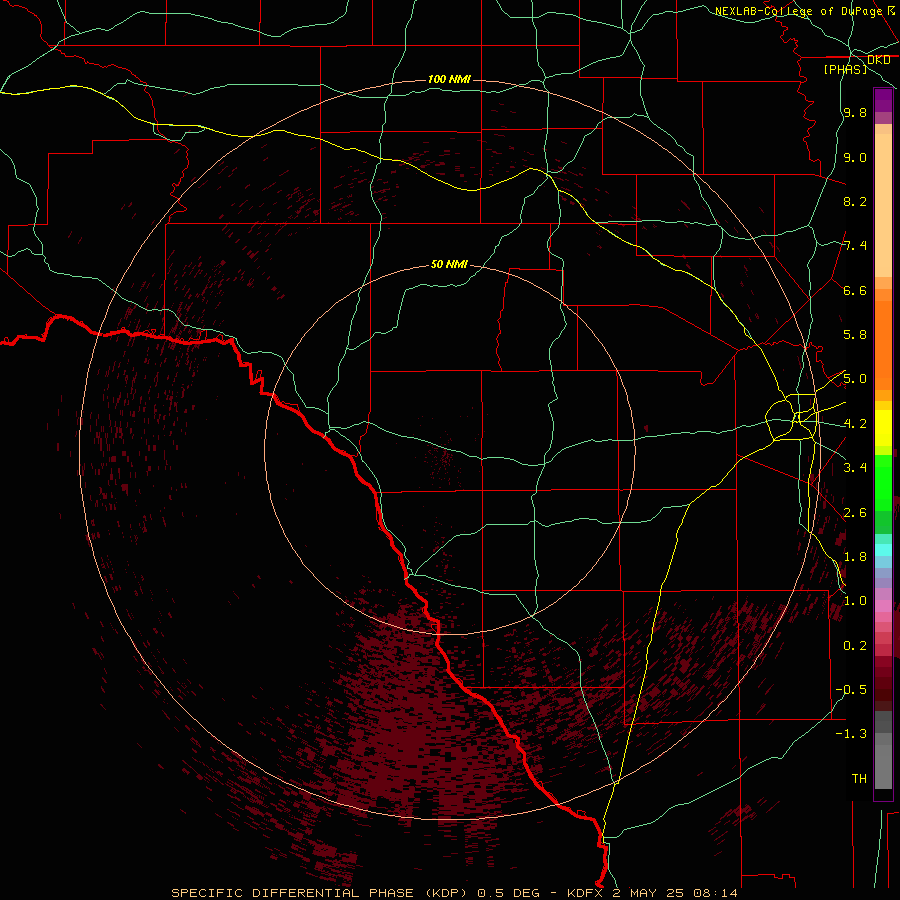Select the -0.5 value on color scale
The width and height of the screenshot is (900, 900).
[x=851, y=690]
